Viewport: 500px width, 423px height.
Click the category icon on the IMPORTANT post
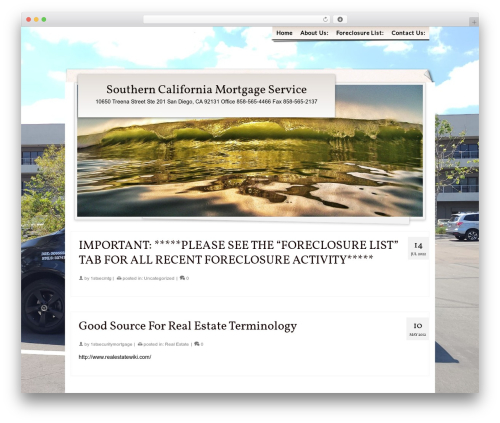[119, 278]
